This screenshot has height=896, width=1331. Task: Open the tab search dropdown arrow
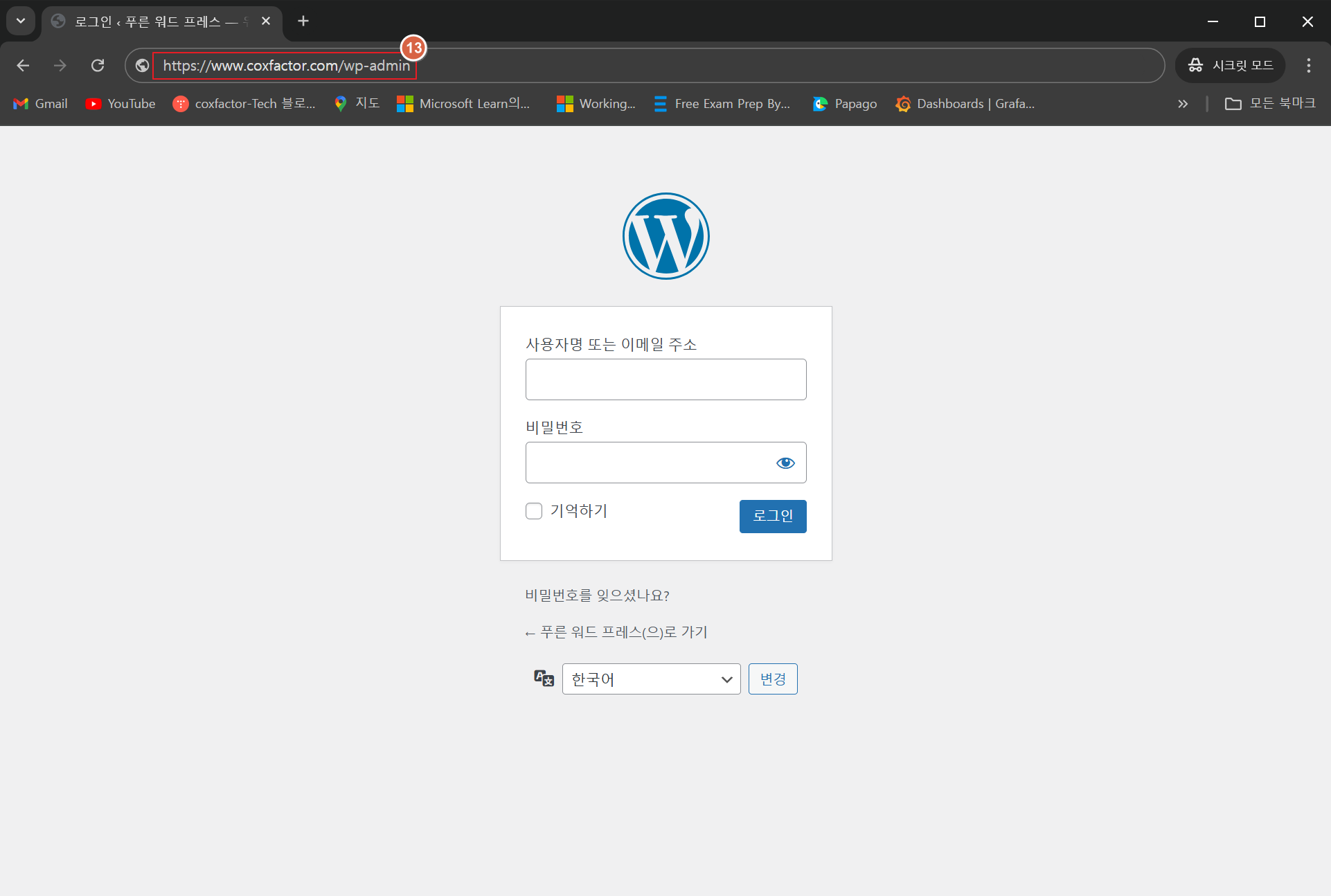pos(21,21)
